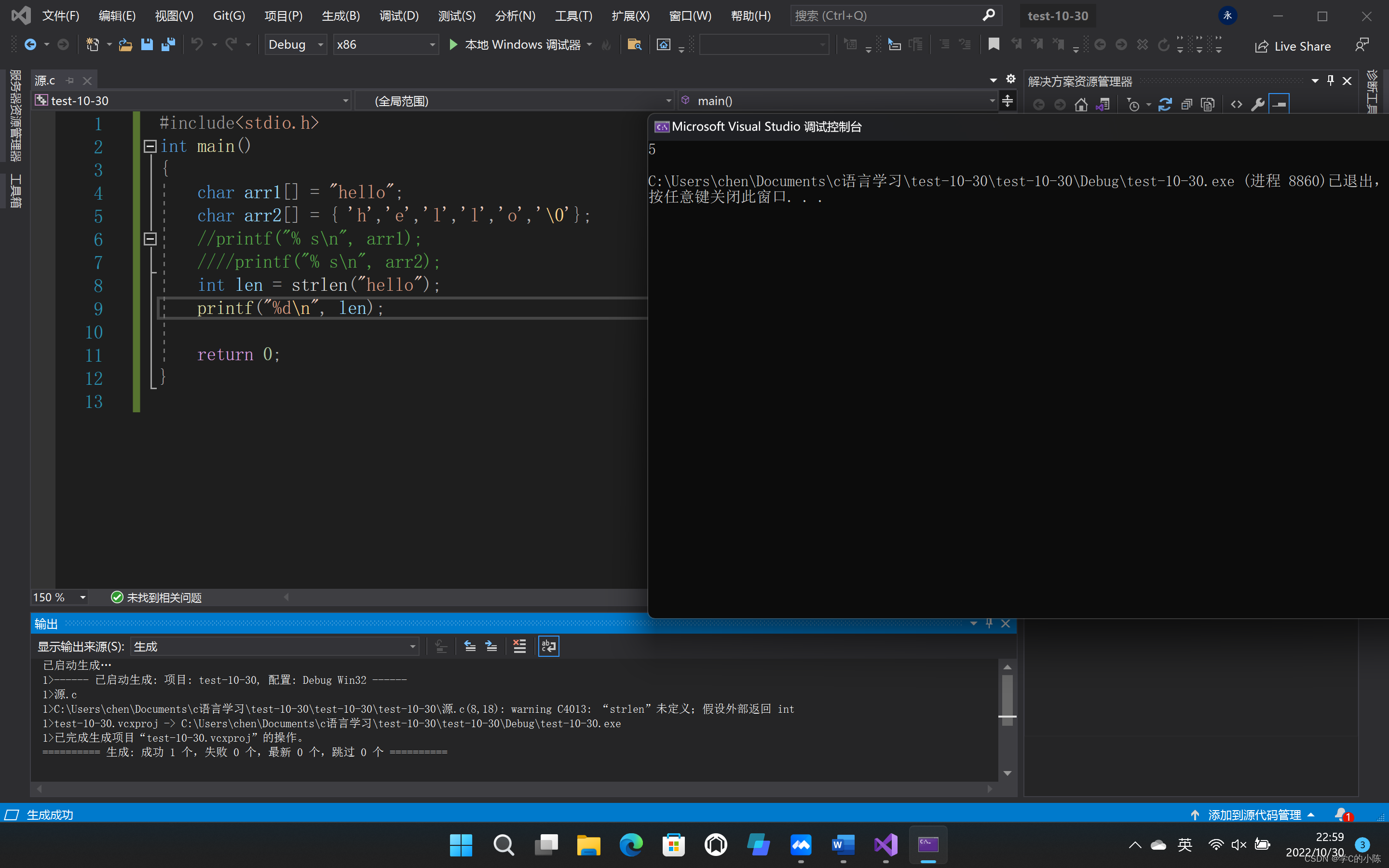Toggle the Solution Explorer preview-selected-items button
The width and height of the screenshot is (1389, 868).
click(x=1280, y=105)
